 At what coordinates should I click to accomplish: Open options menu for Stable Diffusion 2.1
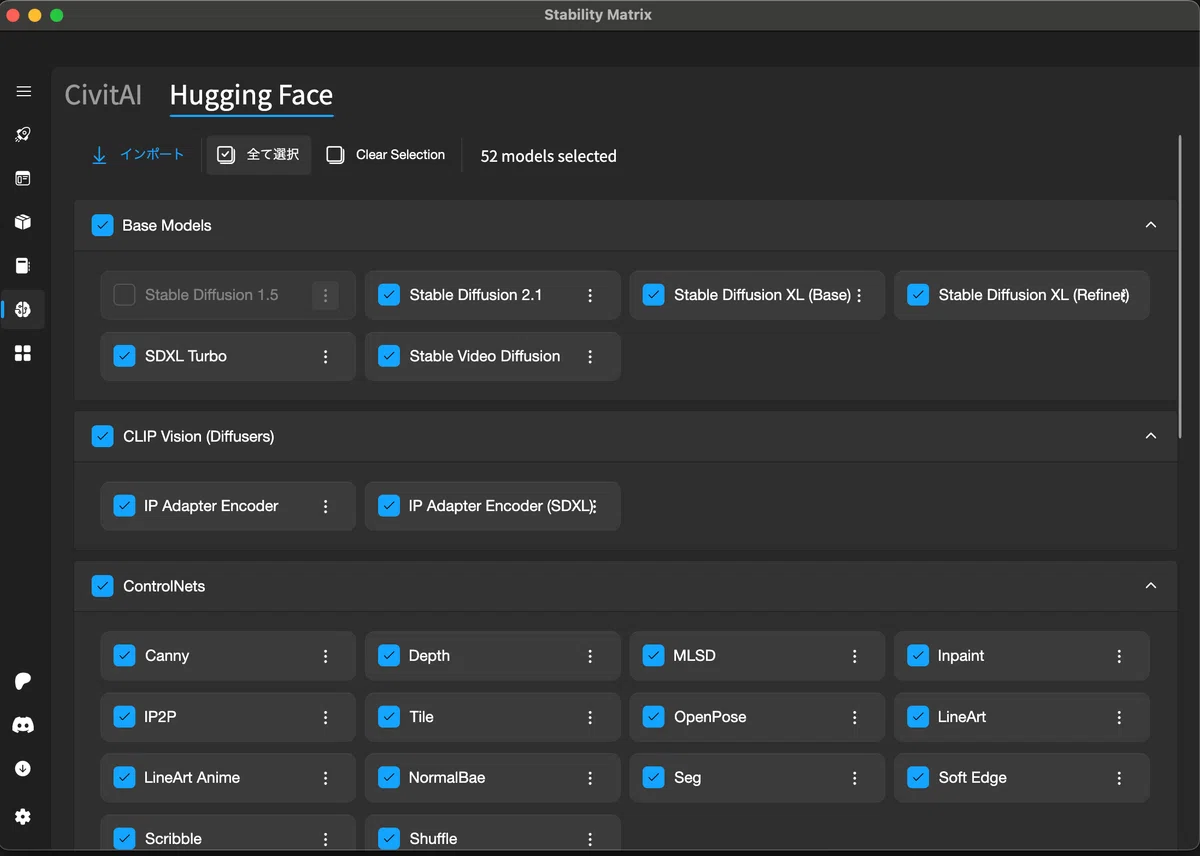tap(590, 295)
